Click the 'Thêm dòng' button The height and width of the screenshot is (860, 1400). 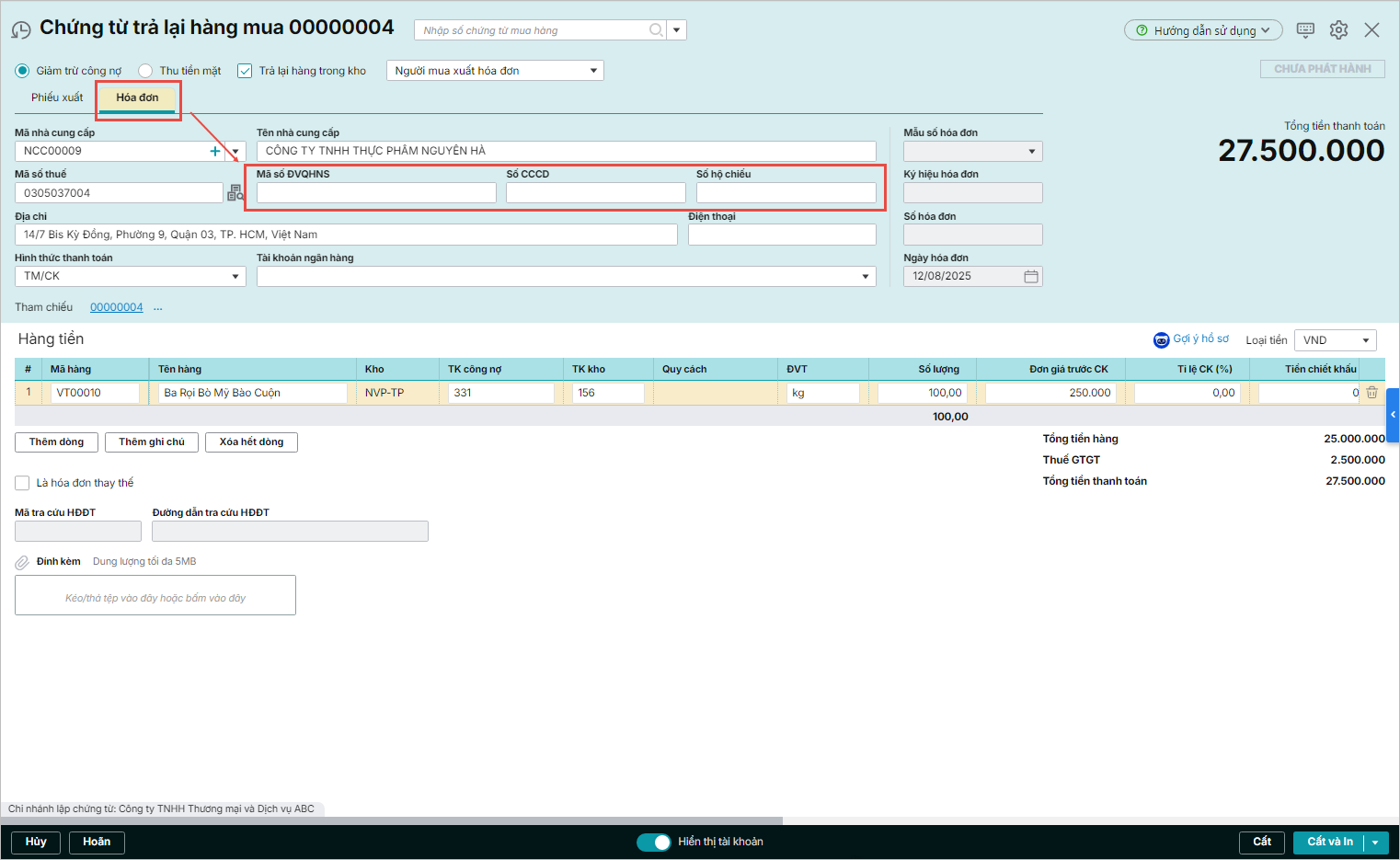pos(56,442)
